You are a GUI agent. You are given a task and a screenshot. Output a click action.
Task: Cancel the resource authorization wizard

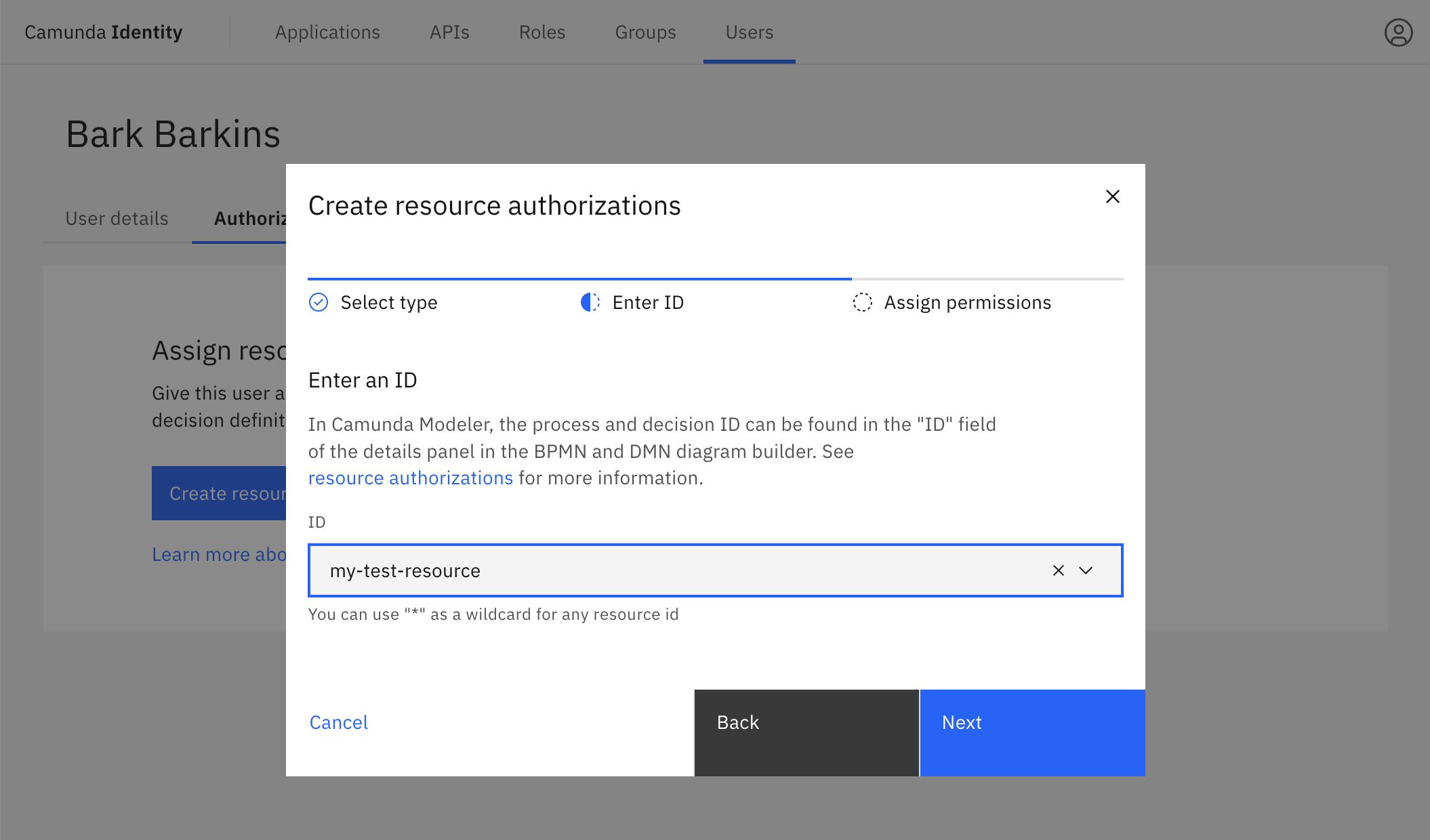338,723
